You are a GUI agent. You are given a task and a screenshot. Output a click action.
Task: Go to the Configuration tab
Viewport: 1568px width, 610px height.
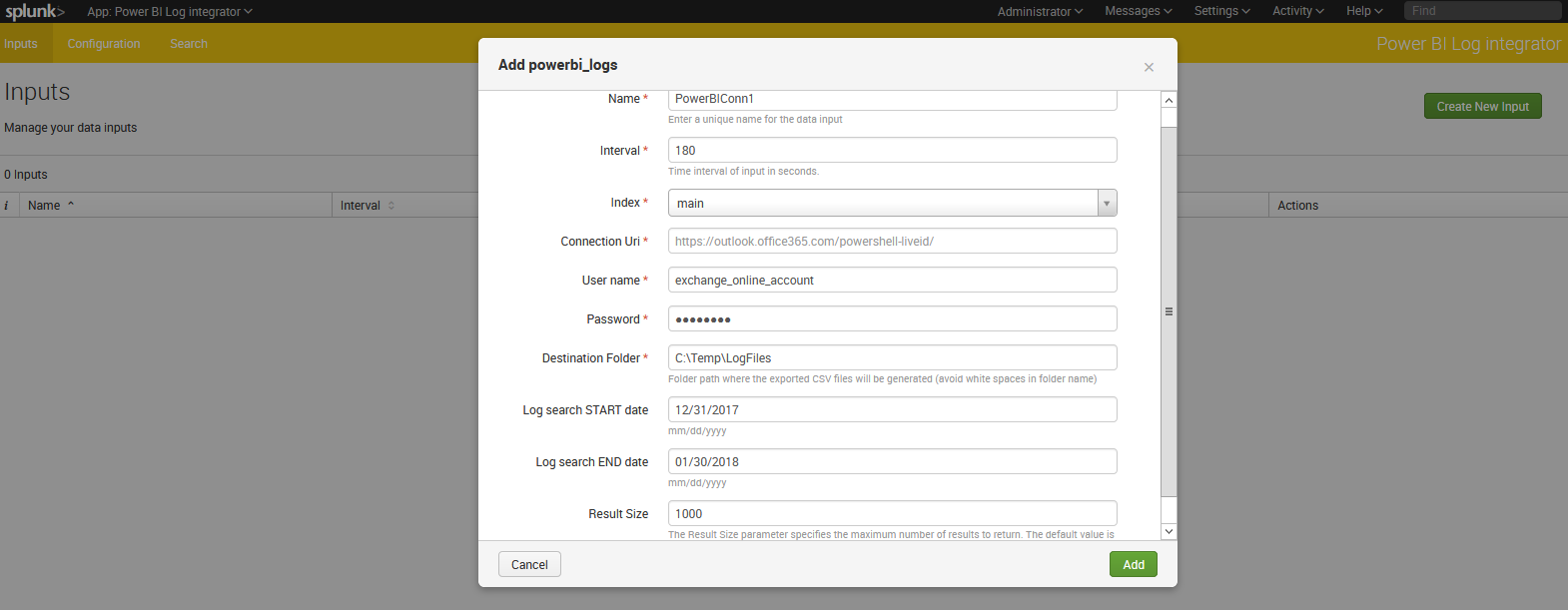[x=104, y=44]
